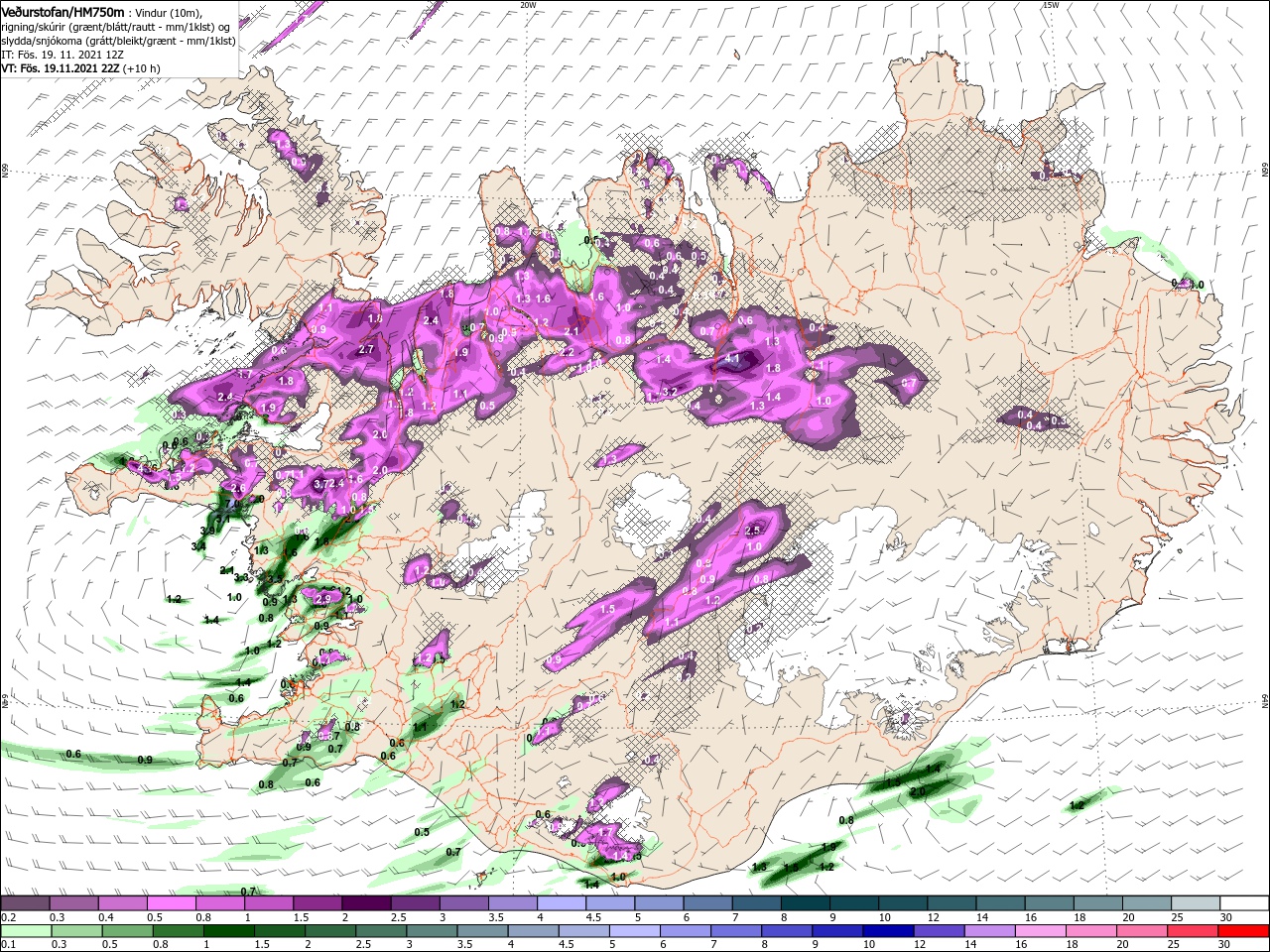1270x952 pixels.
Task: Click the 15W longitude label
Action: coord(1050,5)
